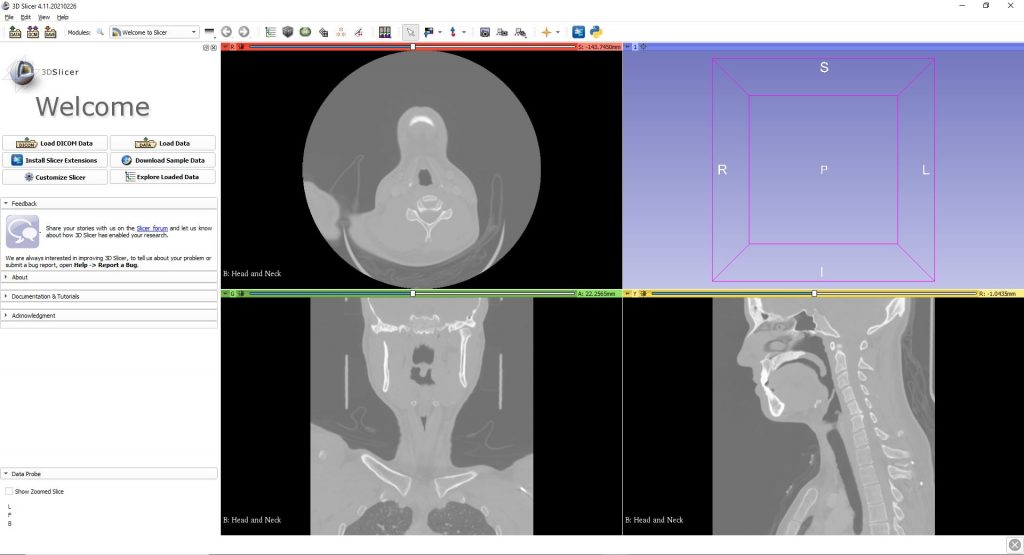Open the module search magnifier
The width and height of the screenshot is (1024, 555).
(100, 32)
